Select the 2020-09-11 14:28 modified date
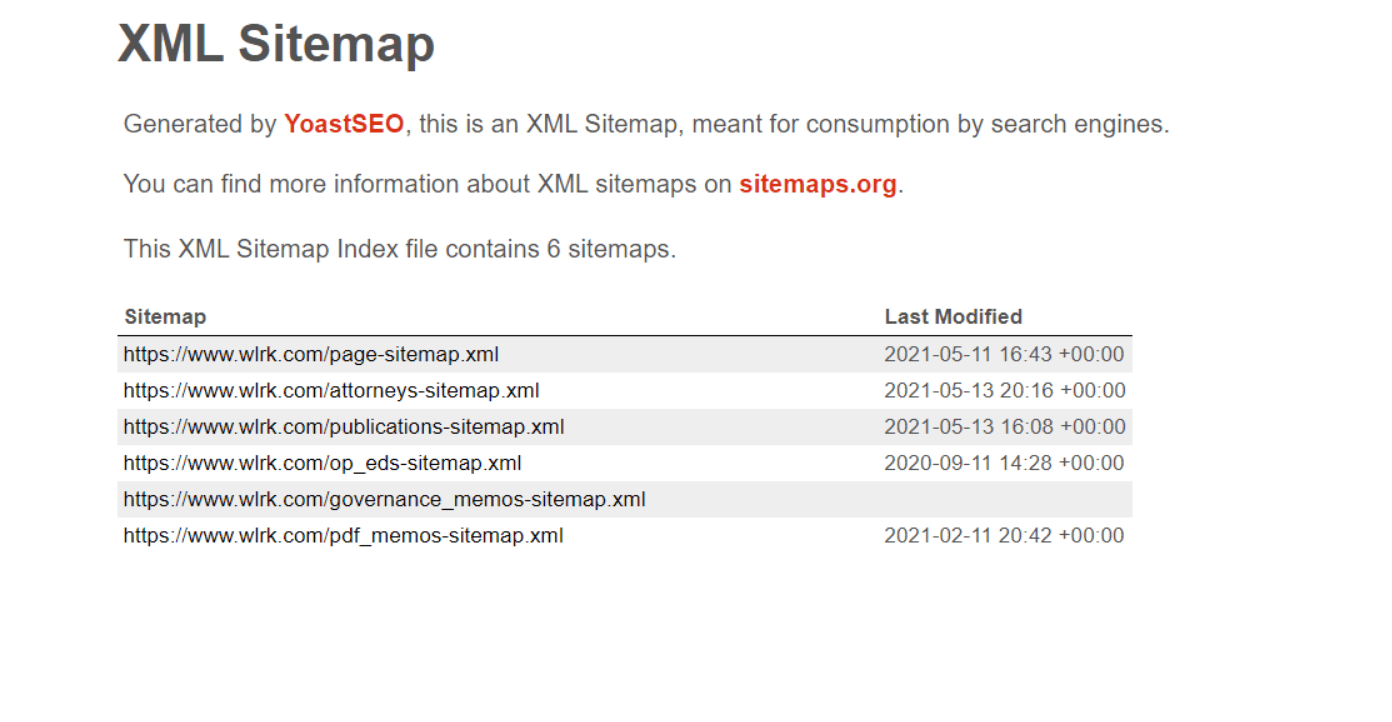1392x722 pixels. [1003, 463]
